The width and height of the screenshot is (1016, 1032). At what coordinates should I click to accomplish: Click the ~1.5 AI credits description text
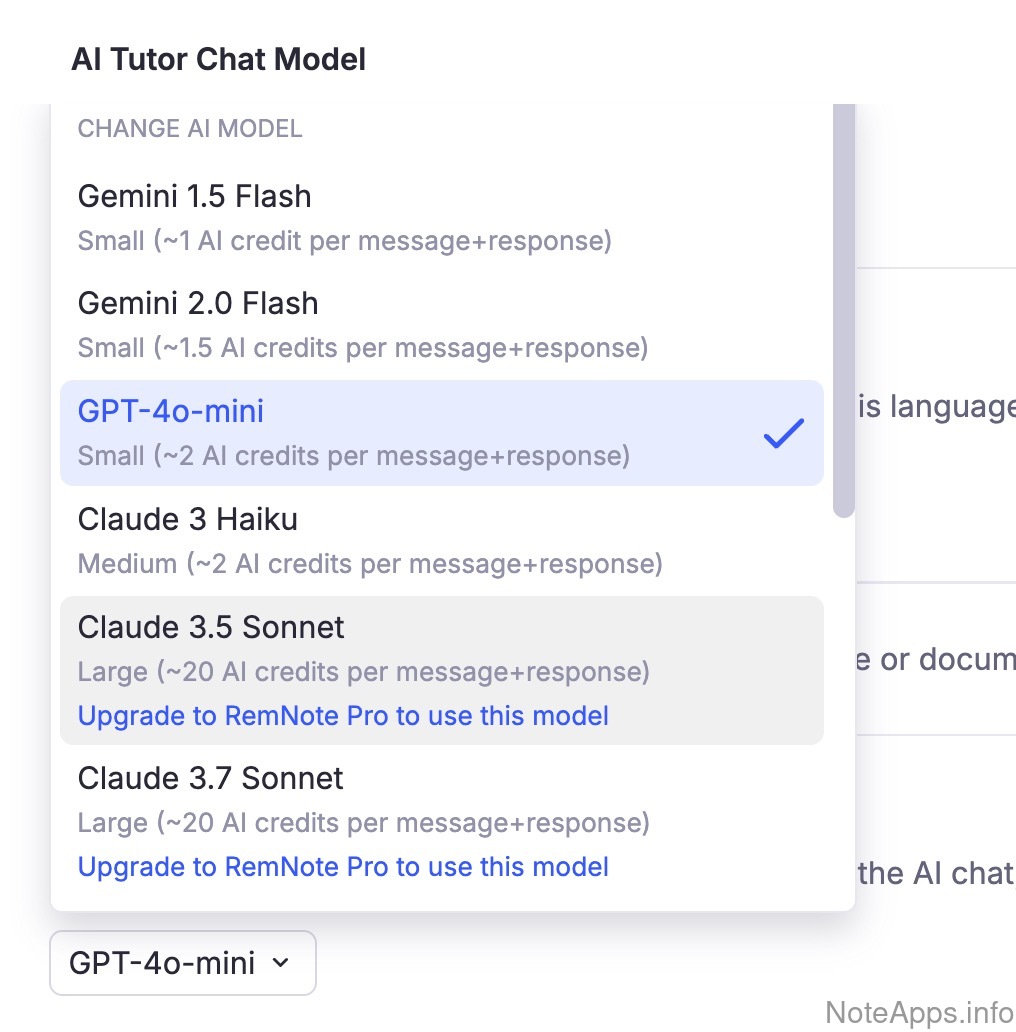coord(363,349)
